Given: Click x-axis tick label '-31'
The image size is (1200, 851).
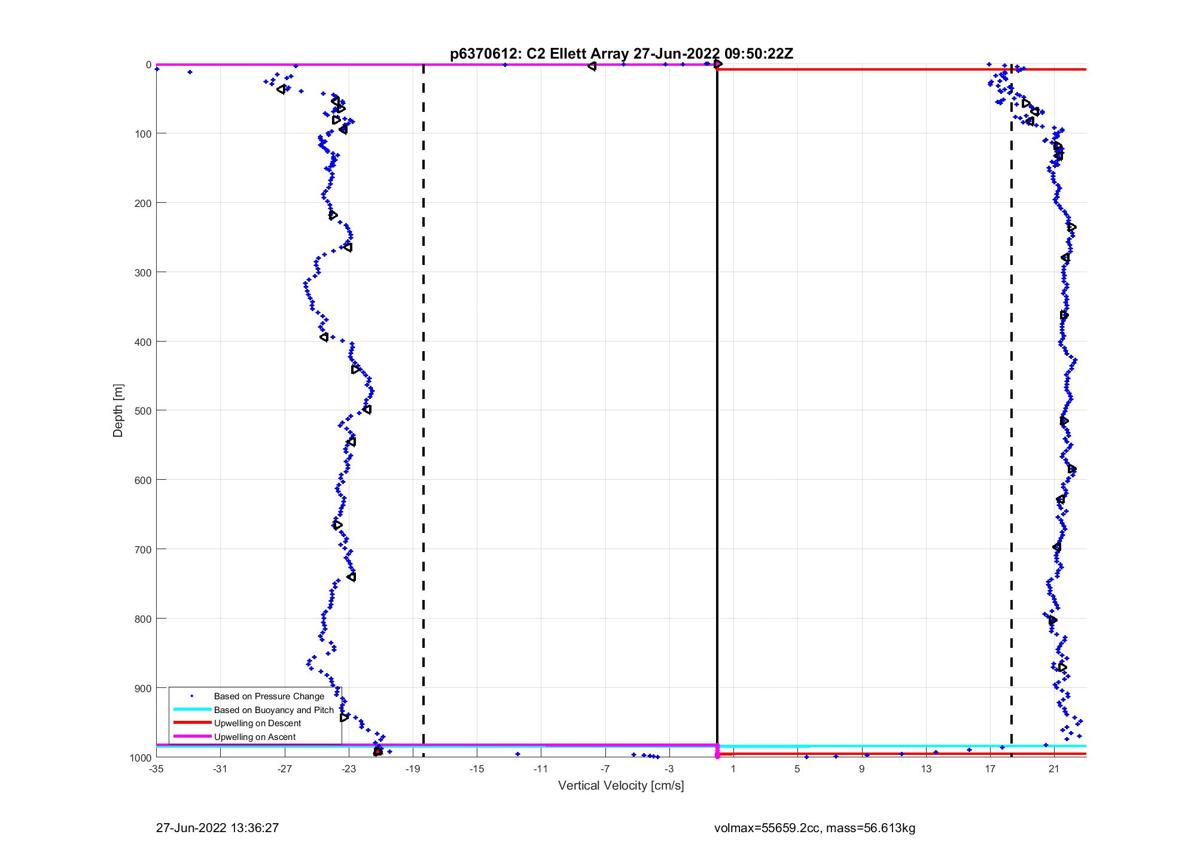Looking at the screenshot, I should [220, 769].
